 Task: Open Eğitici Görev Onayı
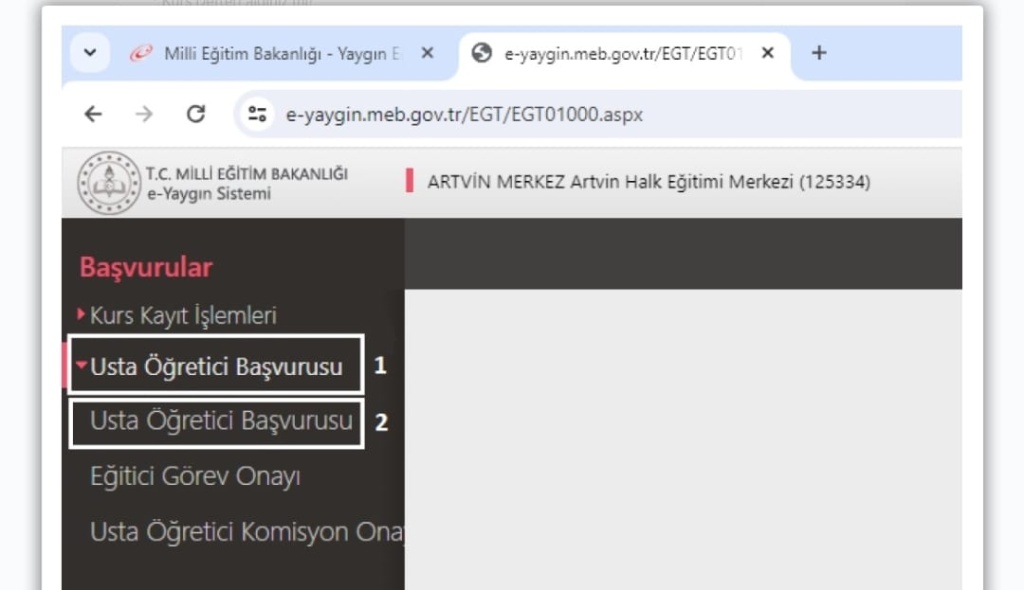point(195,477)
